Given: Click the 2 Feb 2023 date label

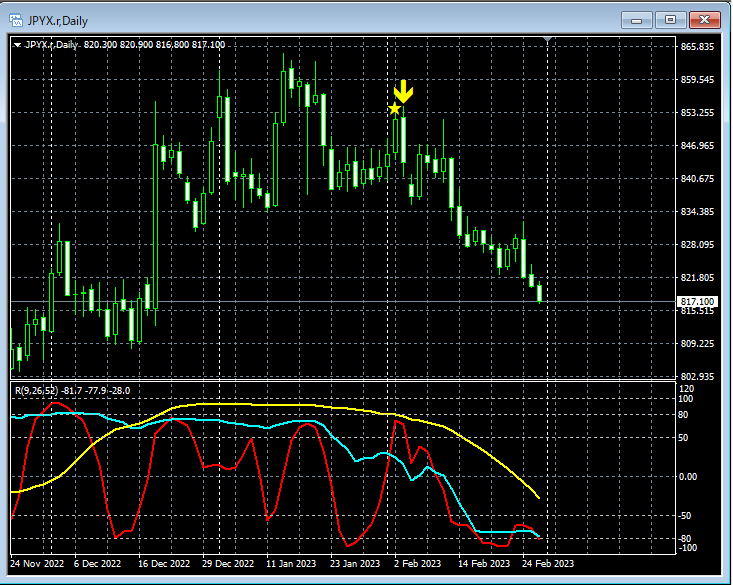Looking at the screenshot, I should [x=417, y=563].
